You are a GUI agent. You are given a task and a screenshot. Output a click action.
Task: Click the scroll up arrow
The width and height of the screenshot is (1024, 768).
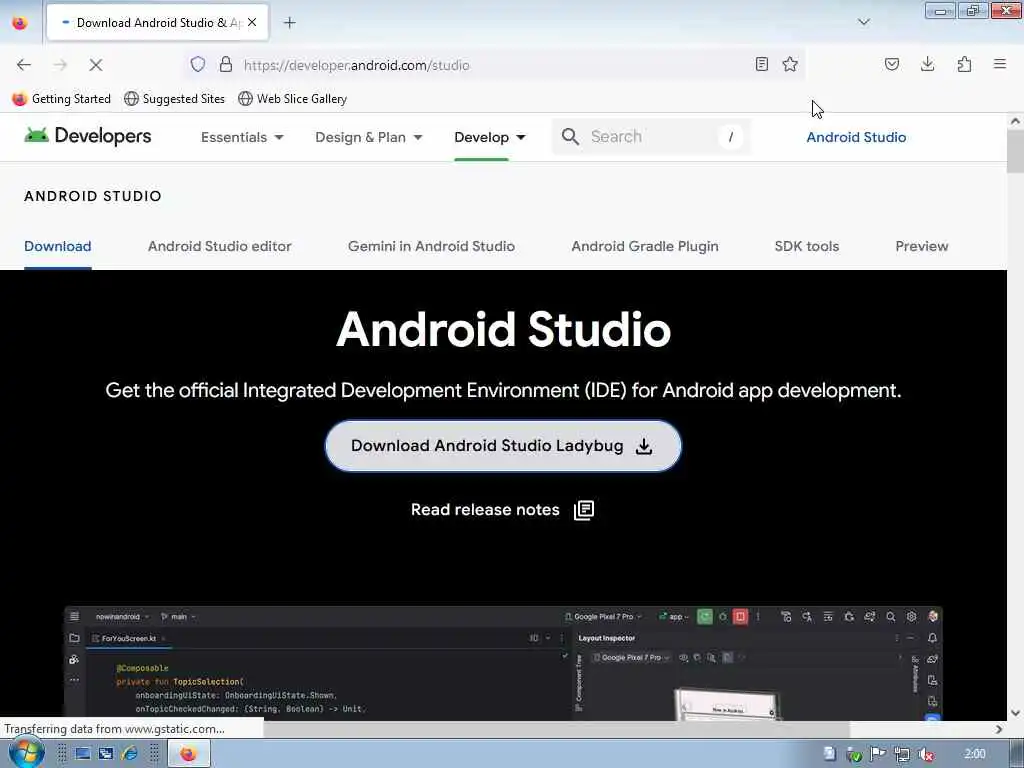click(x=1015, y=121)
